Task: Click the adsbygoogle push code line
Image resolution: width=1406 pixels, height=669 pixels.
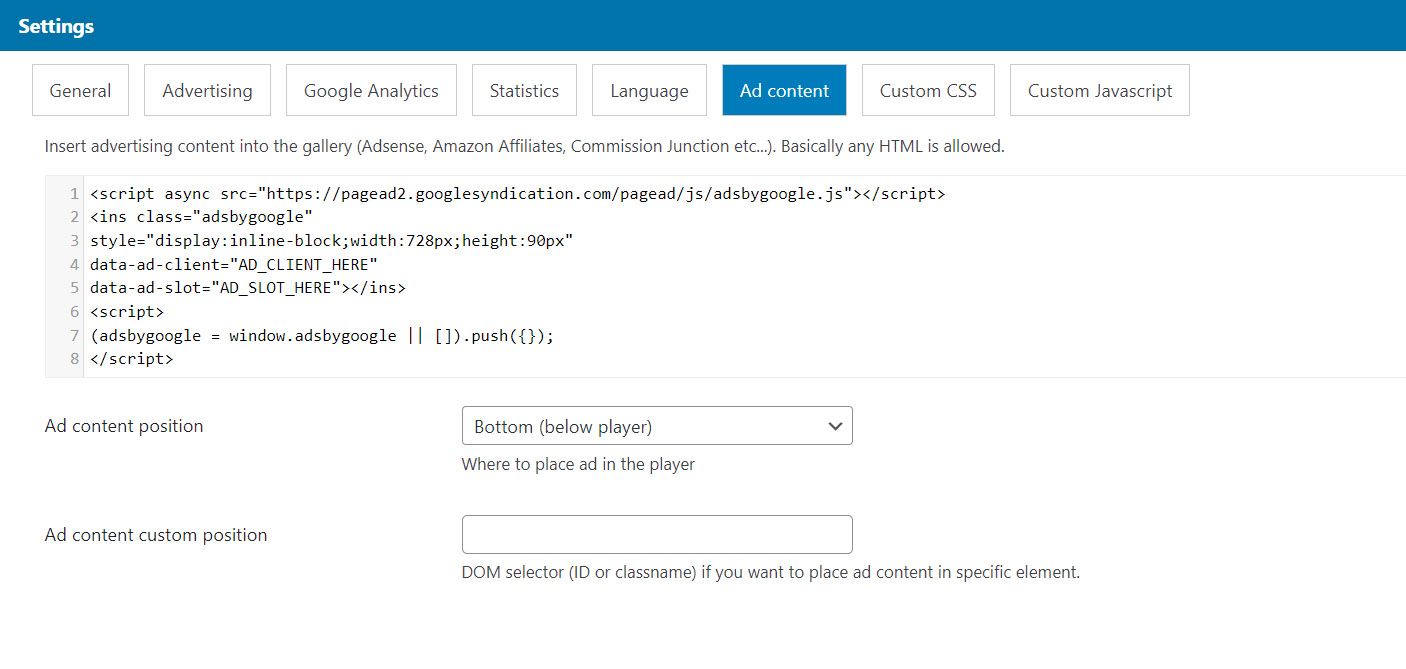Action: (x=321, y=336)
